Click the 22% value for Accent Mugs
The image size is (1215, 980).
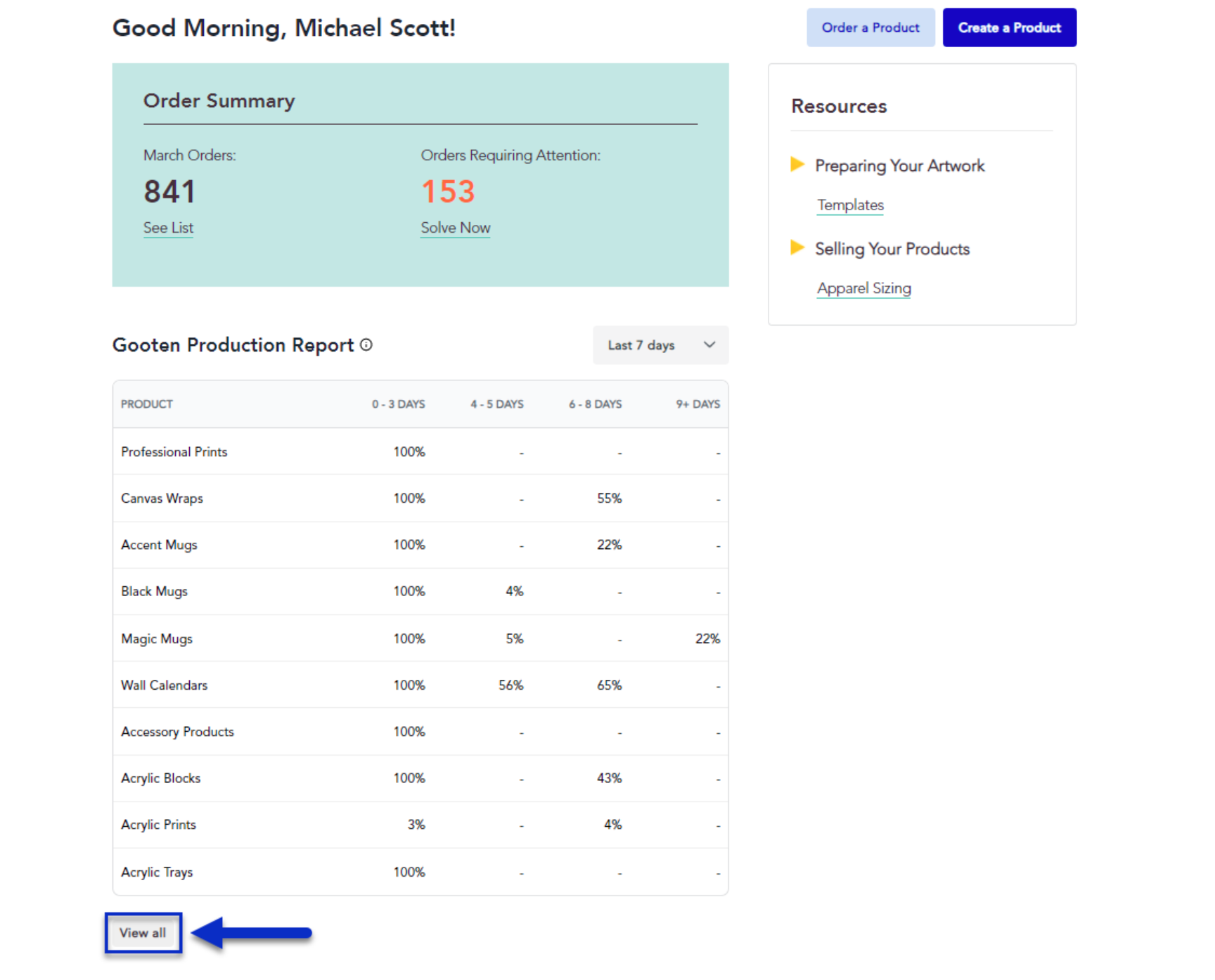tap(610, 545)
